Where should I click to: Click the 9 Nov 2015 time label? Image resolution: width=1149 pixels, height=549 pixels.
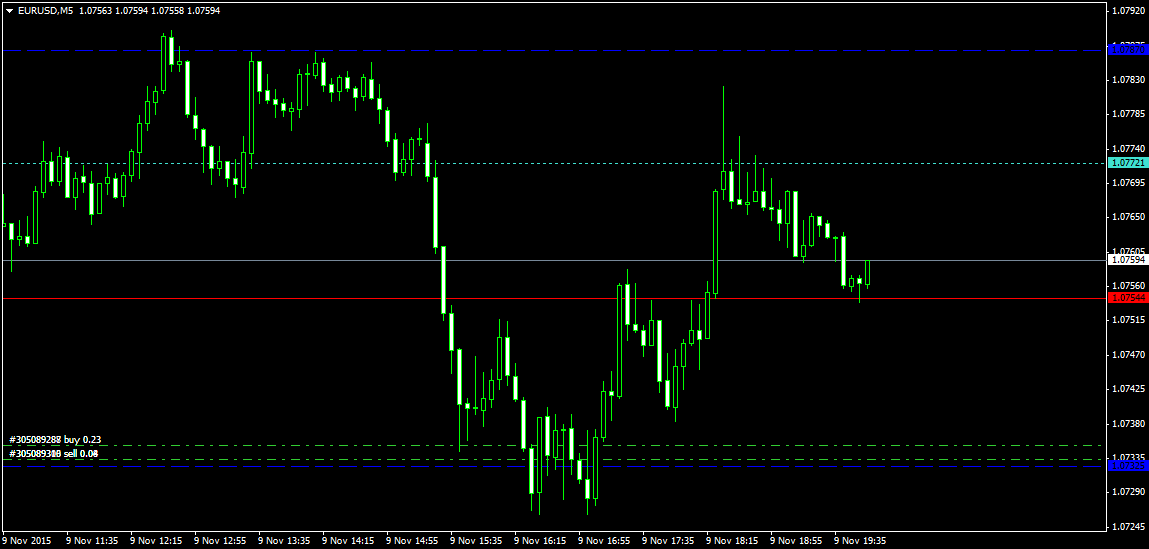click(27, 540)
